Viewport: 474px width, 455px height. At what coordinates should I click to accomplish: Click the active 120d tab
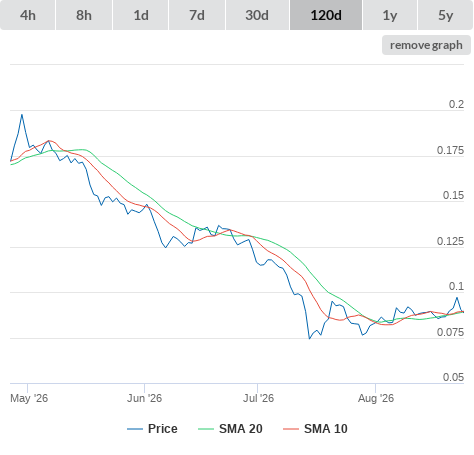click(x=326, y=15)
